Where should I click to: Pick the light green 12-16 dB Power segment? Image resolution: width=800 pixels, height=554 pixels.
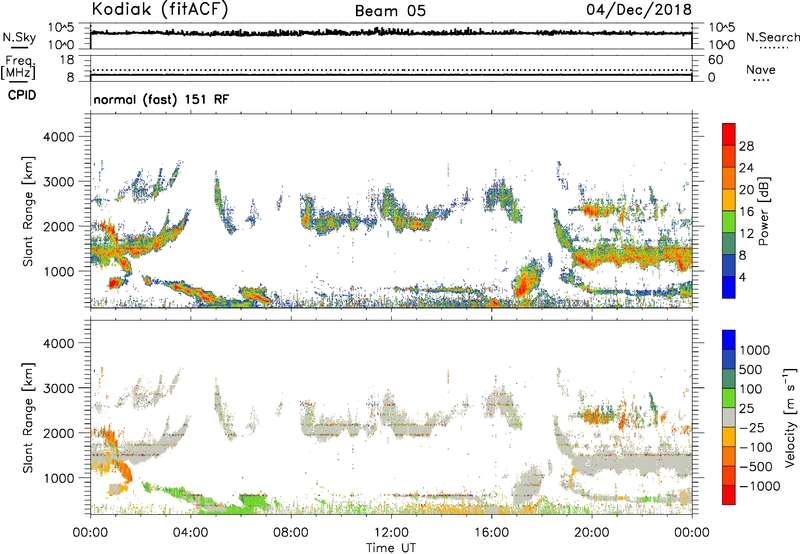pyautogui.click(x=729, y=222)
